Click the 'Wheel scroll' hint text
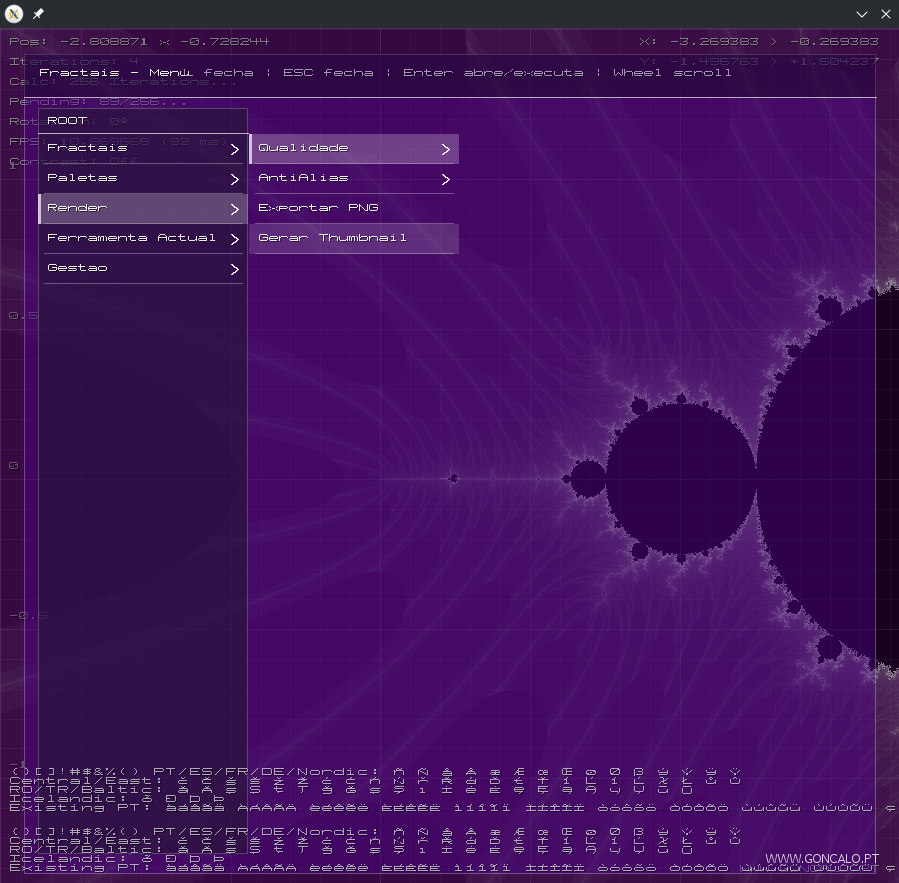899x883 pixels. [x=672, y=73]
